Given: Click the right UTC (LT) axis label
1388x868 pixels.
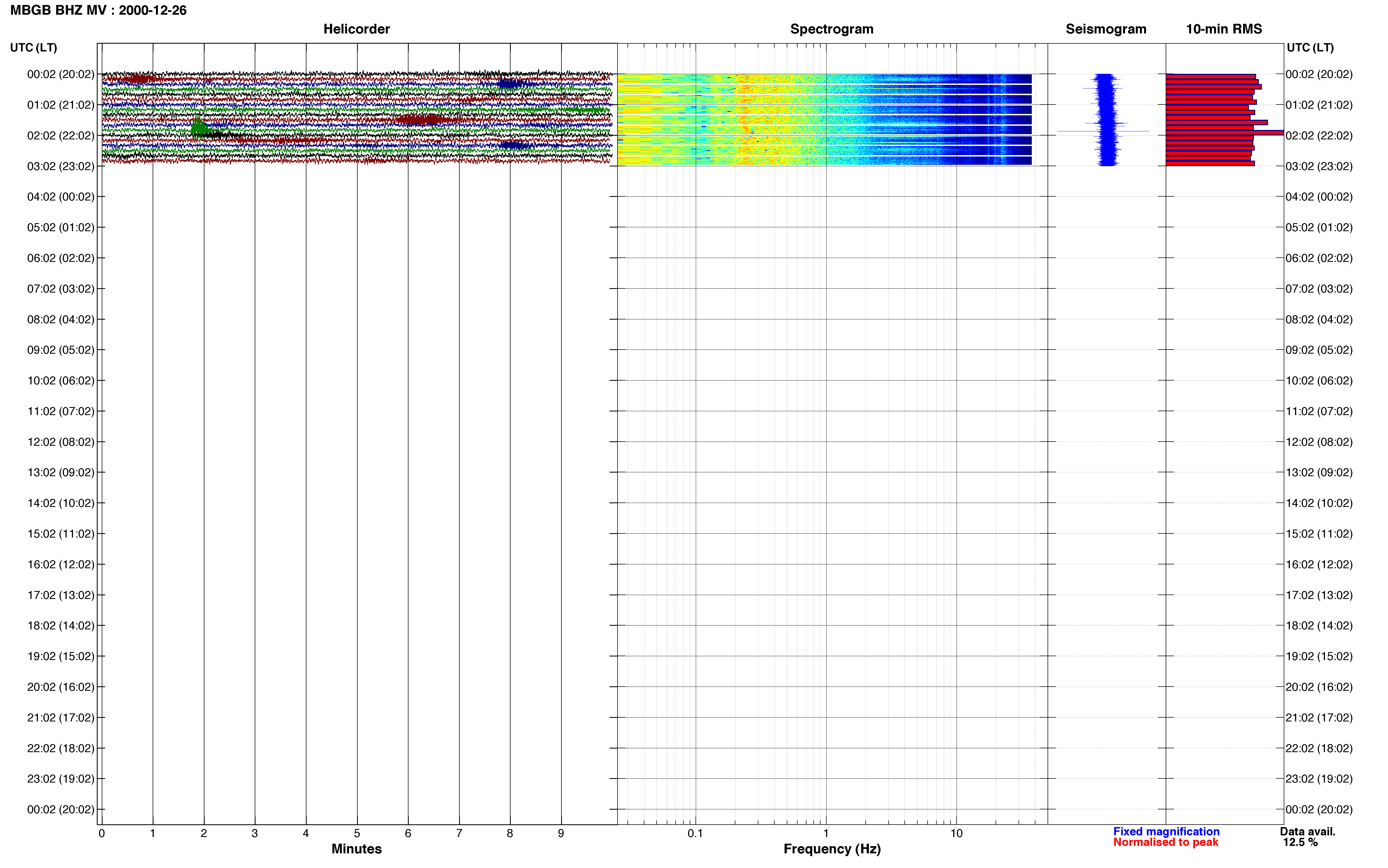Looking at the screenshot, I should (1310, 48).
